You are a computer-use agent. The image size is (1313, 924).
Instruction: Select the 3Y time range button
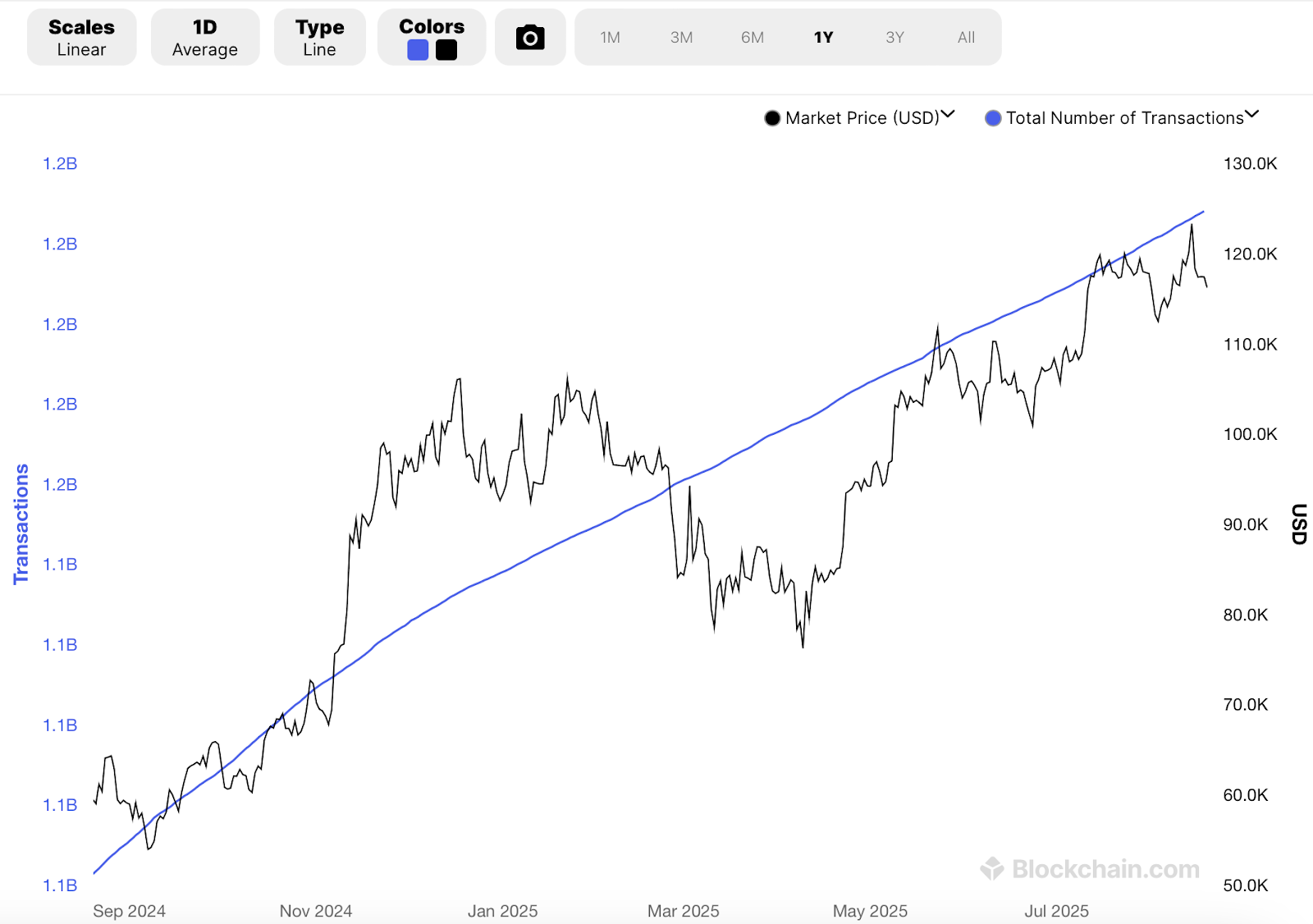[x=894, y=36]
